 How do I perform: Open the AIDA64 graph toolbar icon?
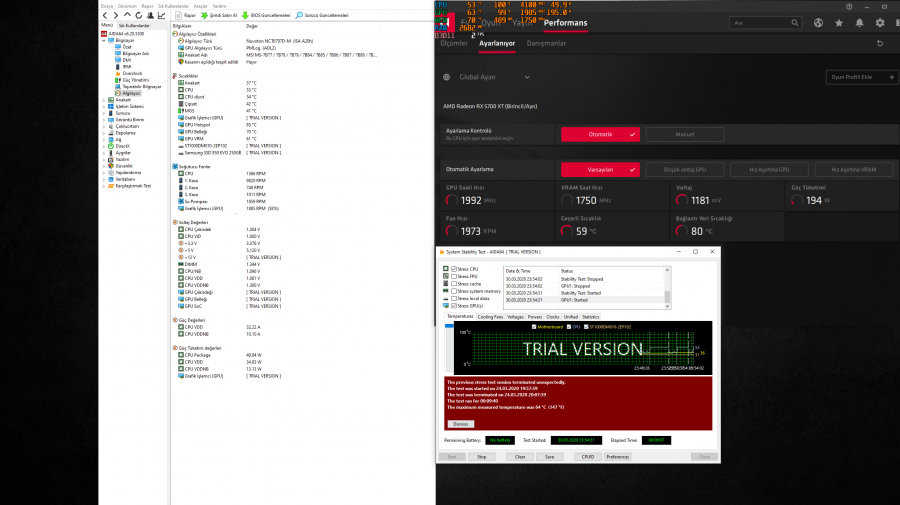click(x=161, y=15)
